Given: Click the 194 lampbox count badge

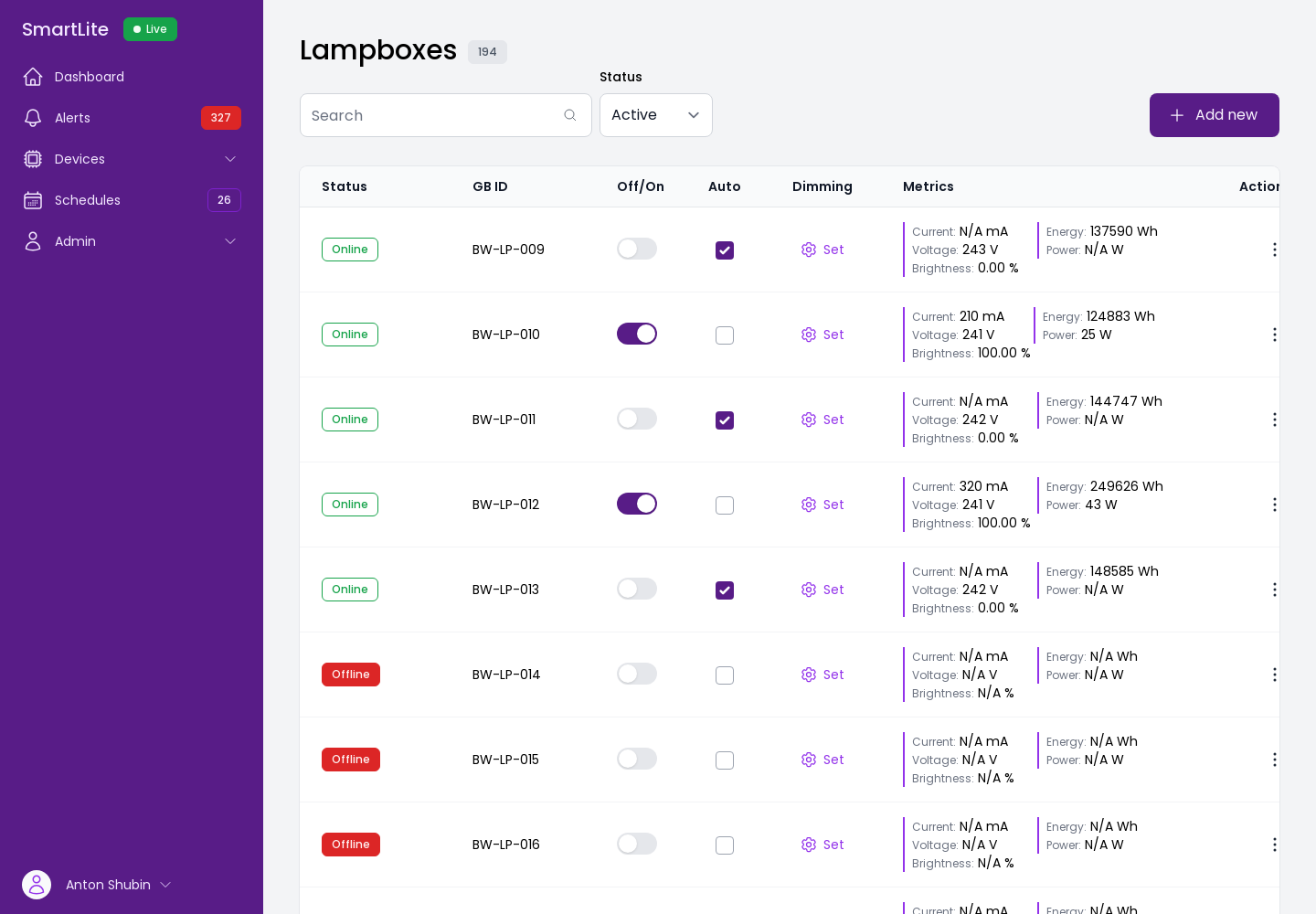Looking at the screenshot, I should pyautogui.click(x=487, y=52).
